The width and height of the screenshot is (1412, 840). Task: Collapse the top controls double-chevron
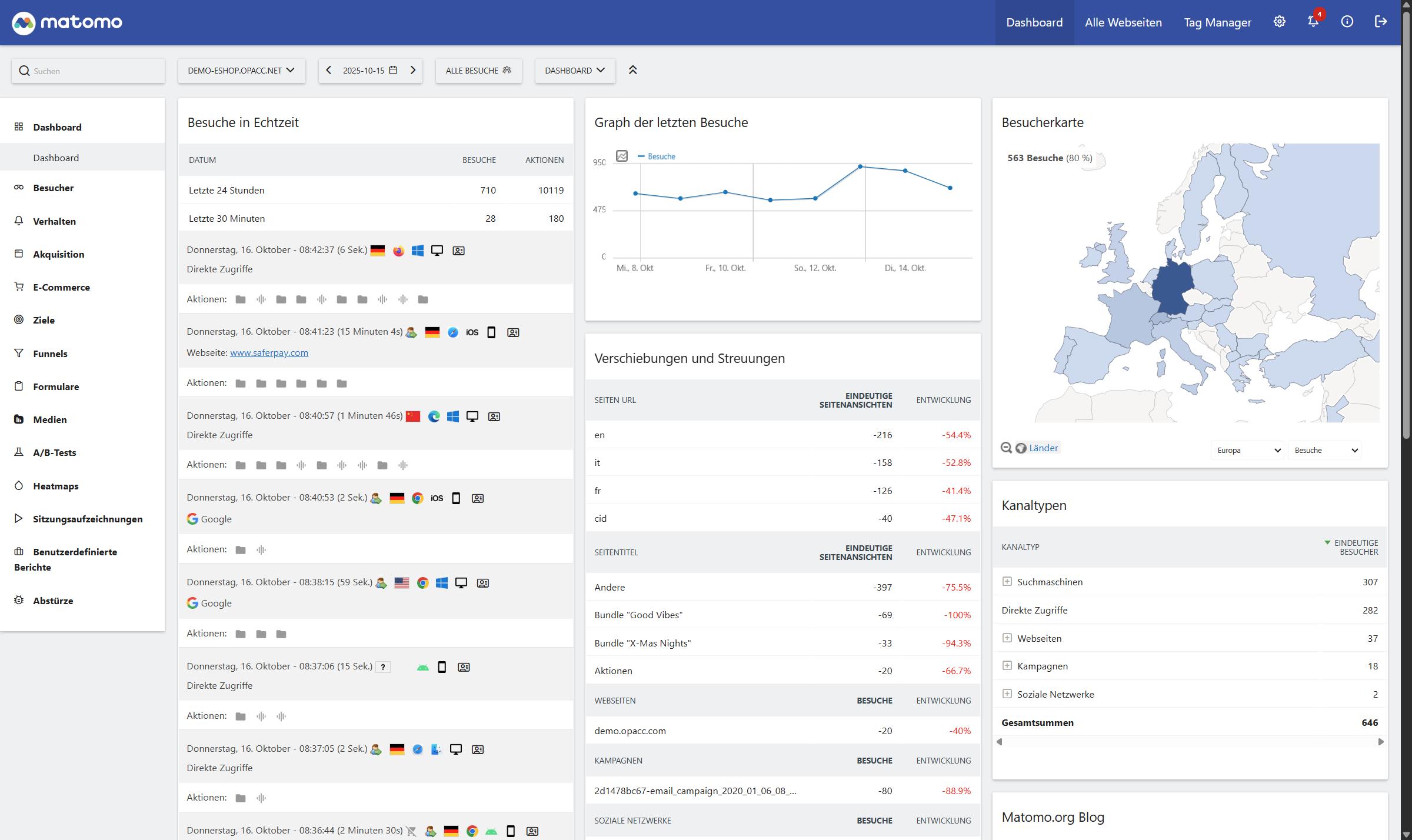pos(633,70)
